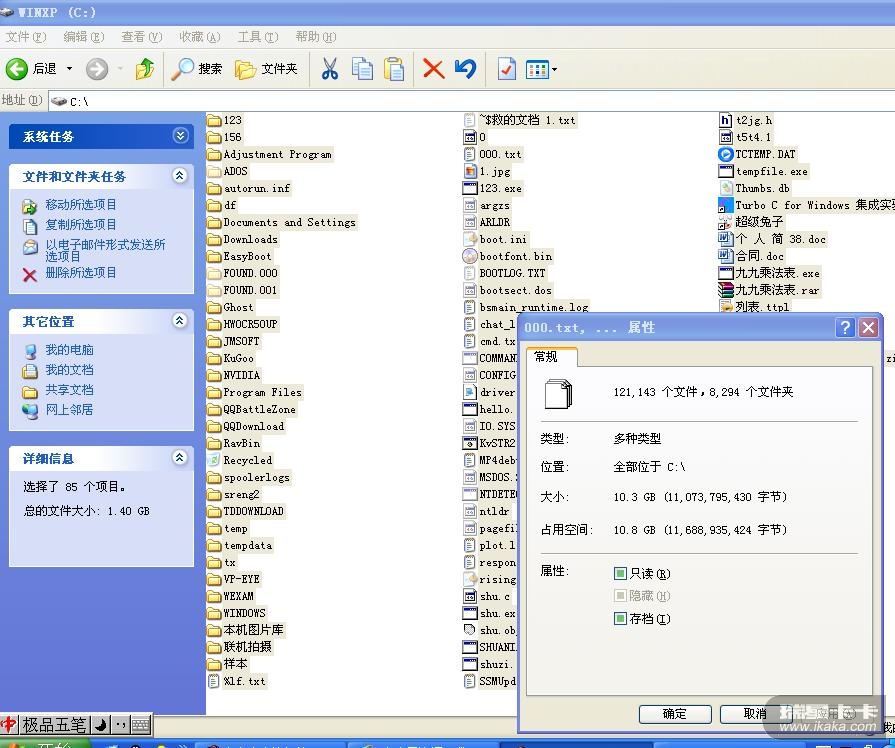This screenshot has height=748, width=895.
Task: Go up one folder level
Action: (x=145, y=69)
